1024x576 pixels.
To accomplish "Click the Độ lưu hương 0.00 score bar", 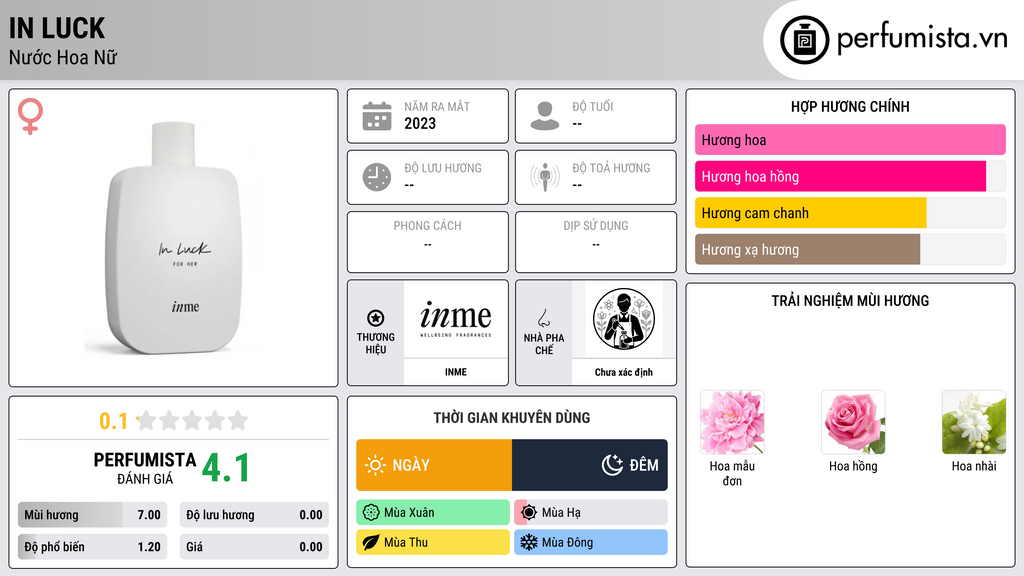I will tap(254, 515).
